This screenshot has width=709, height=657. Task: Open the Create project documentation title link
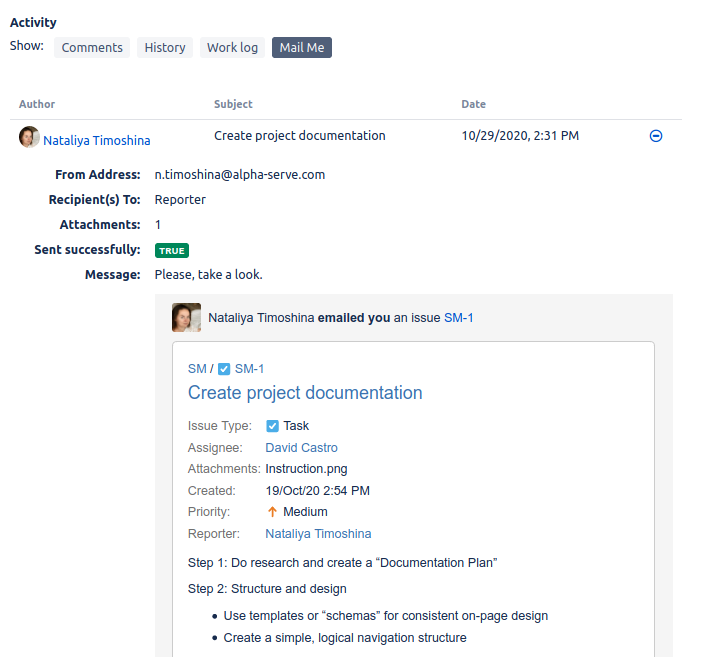click(x=305, y=393)
